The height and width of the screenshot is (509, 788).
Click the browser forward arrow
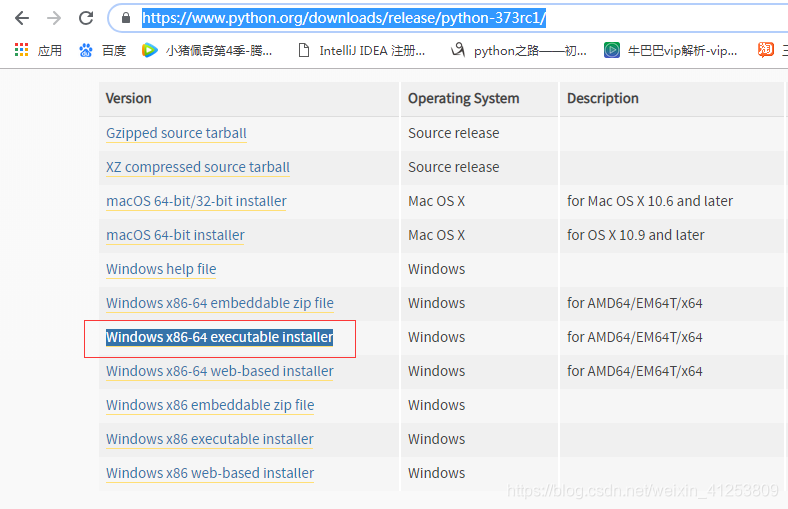coord(54,19)
